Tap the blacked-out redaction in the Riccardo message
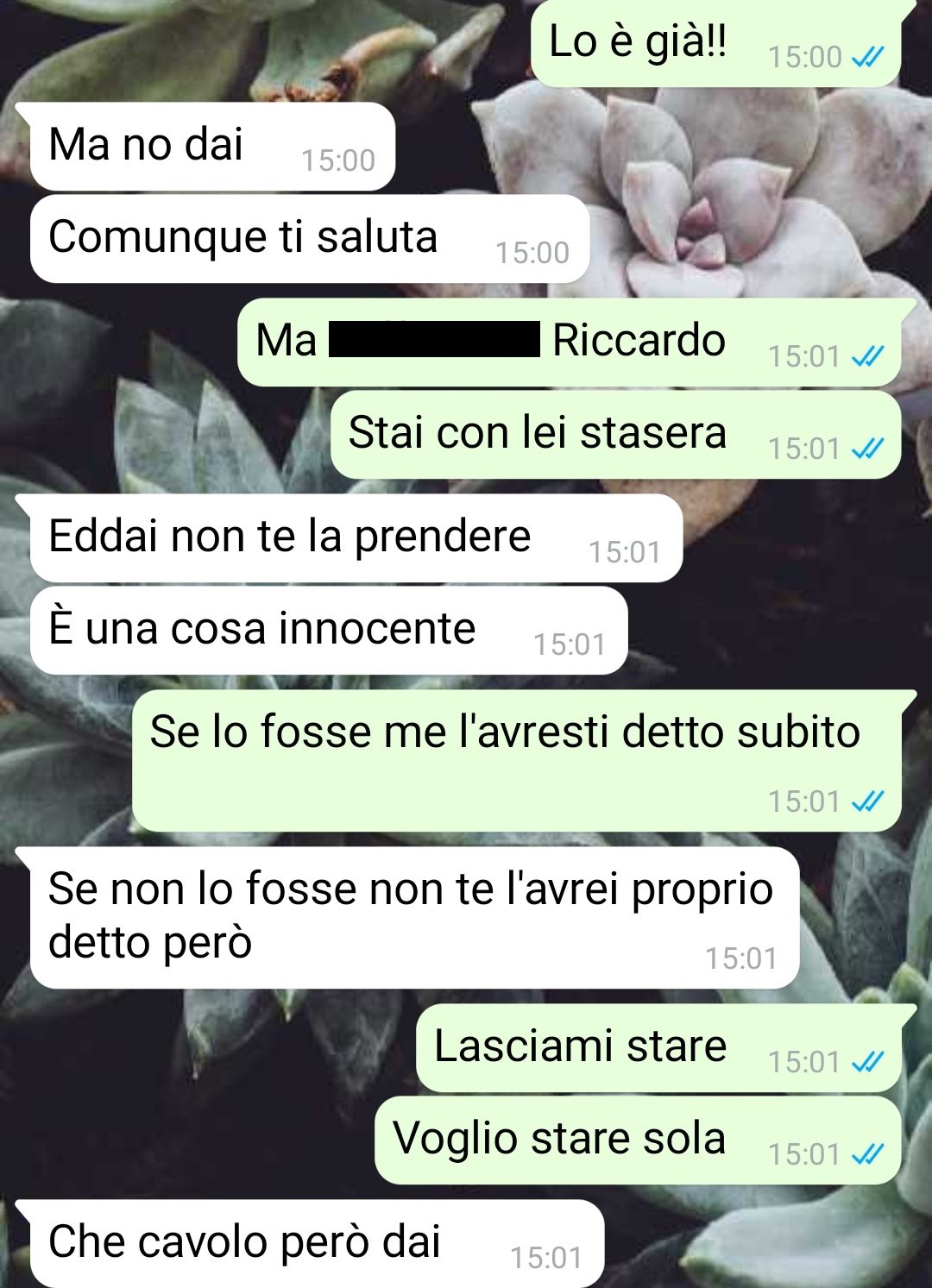932x1288 pixels. (434, 339)
